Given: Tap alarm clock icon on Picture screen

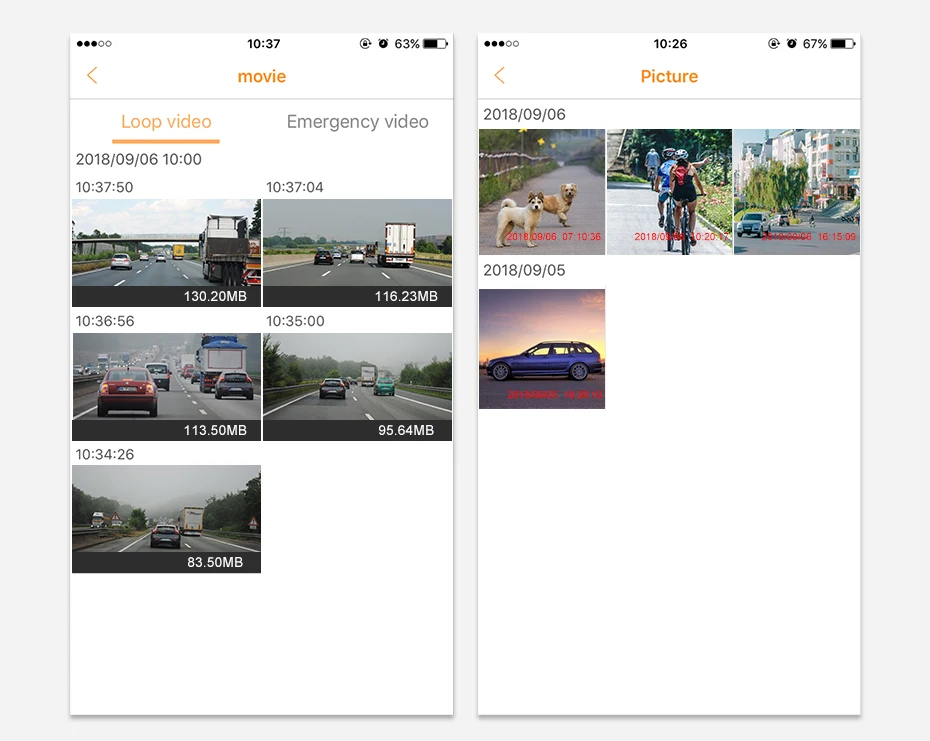Looking at the screenshot, I should click(x=792, y=43).
